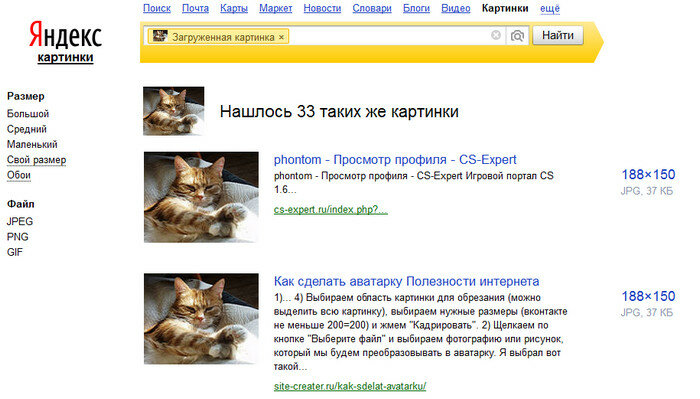Clear the search field with the round X icon
Screen dimensions: 700x399
(x=496, y=35)
